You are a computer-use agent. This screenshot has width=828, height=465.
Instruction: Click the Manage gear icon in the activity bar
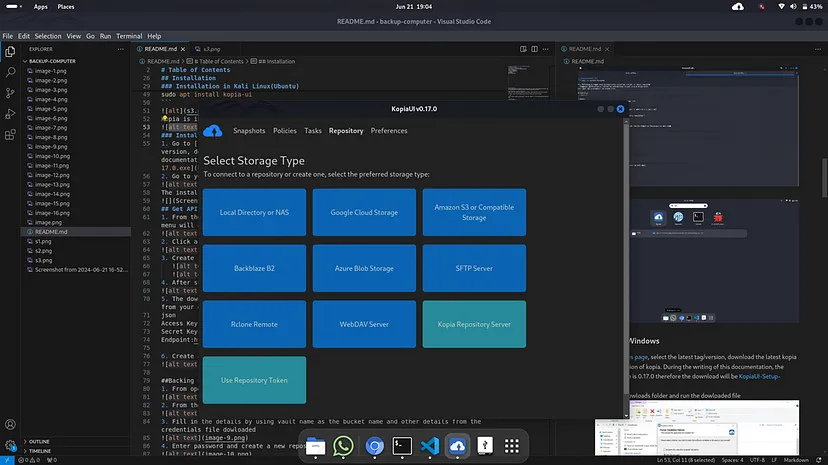(10, 444)
